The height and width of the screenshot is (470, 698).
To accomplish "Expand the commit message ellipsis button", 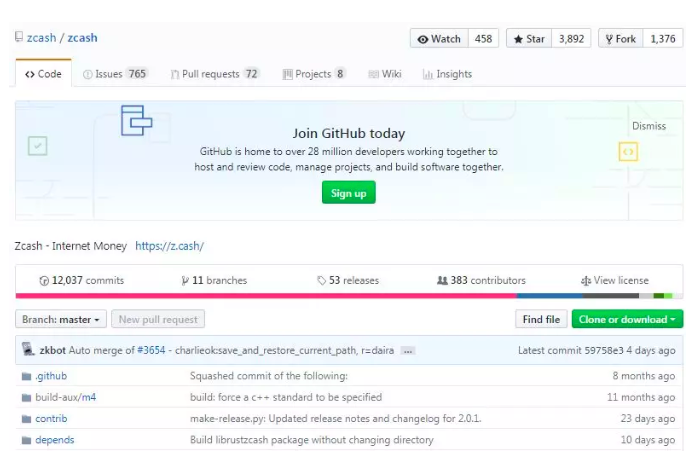I will click(408, 351).
